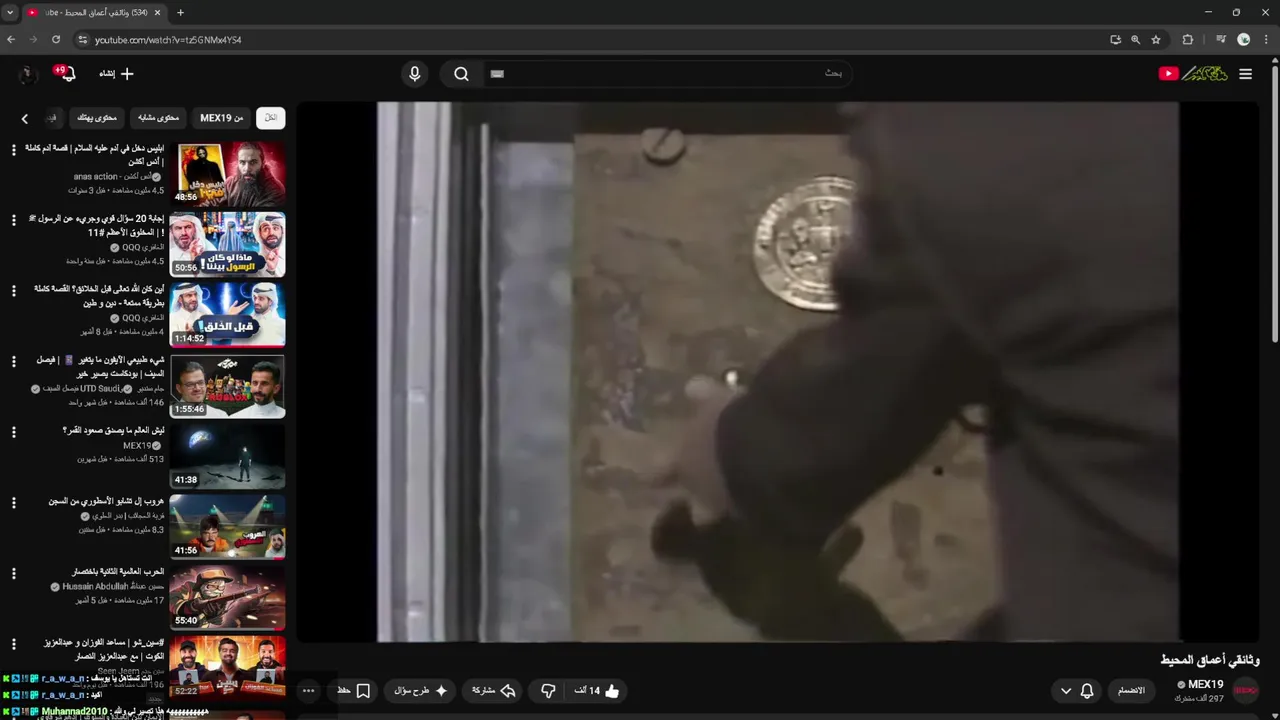Open the browser zoom magnifier icon
The image size is (1280, 720).
[x=1135, y=40]
